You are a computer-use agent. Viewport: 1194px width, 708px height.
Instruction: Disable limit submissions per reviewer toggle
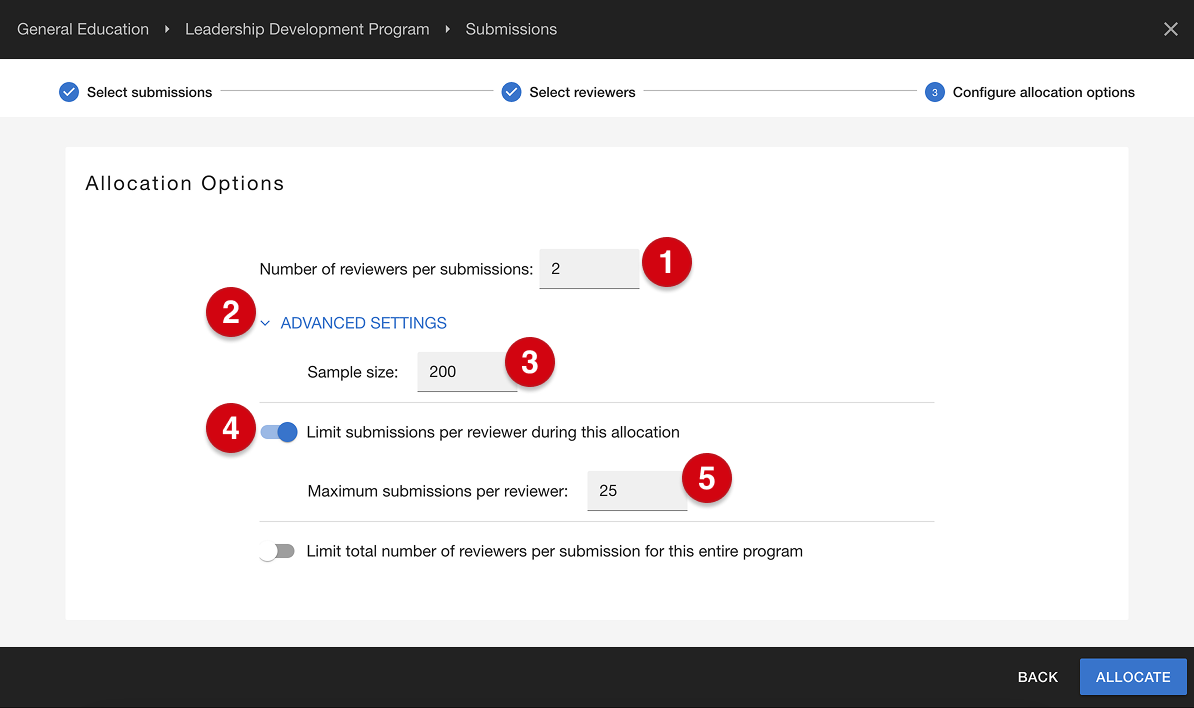click(x=279, y=432)
